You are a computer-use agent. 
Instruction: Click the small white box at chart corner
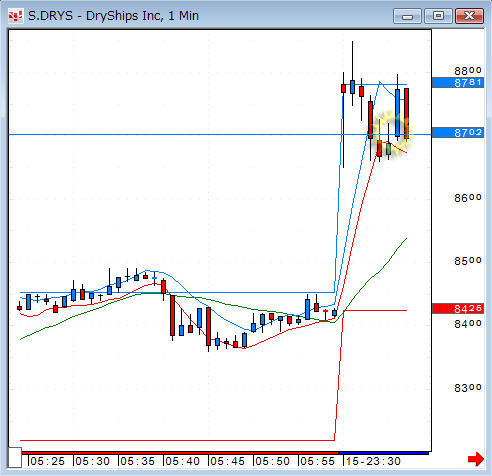click(15, 458)
